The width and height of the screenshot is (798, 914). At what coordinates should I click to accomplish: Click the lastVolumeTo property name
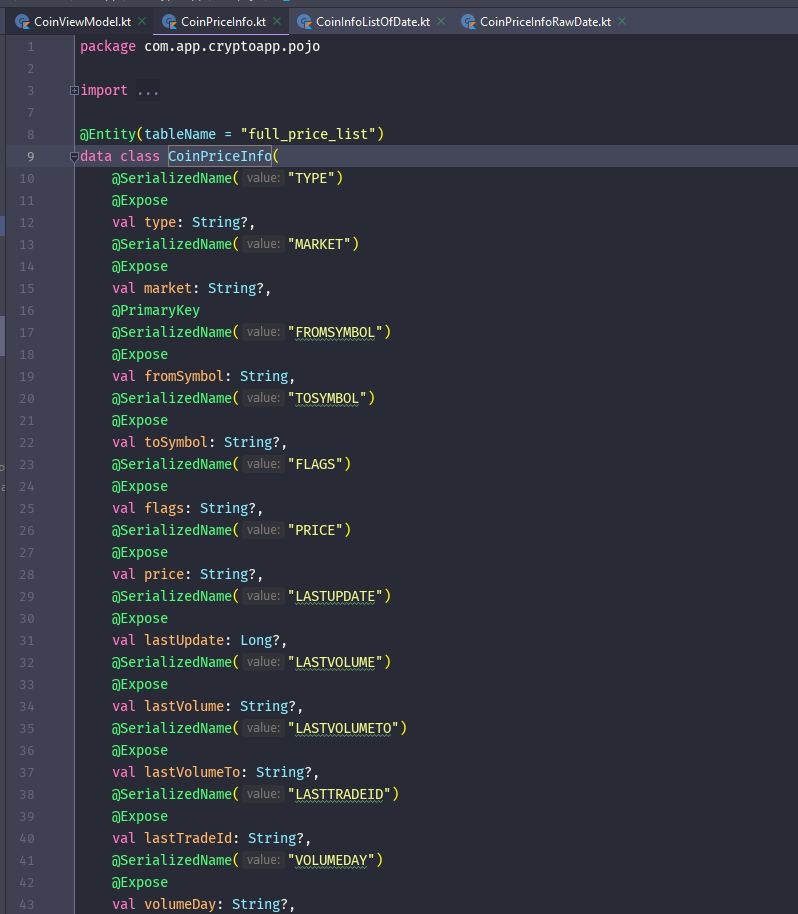(192, 772)
